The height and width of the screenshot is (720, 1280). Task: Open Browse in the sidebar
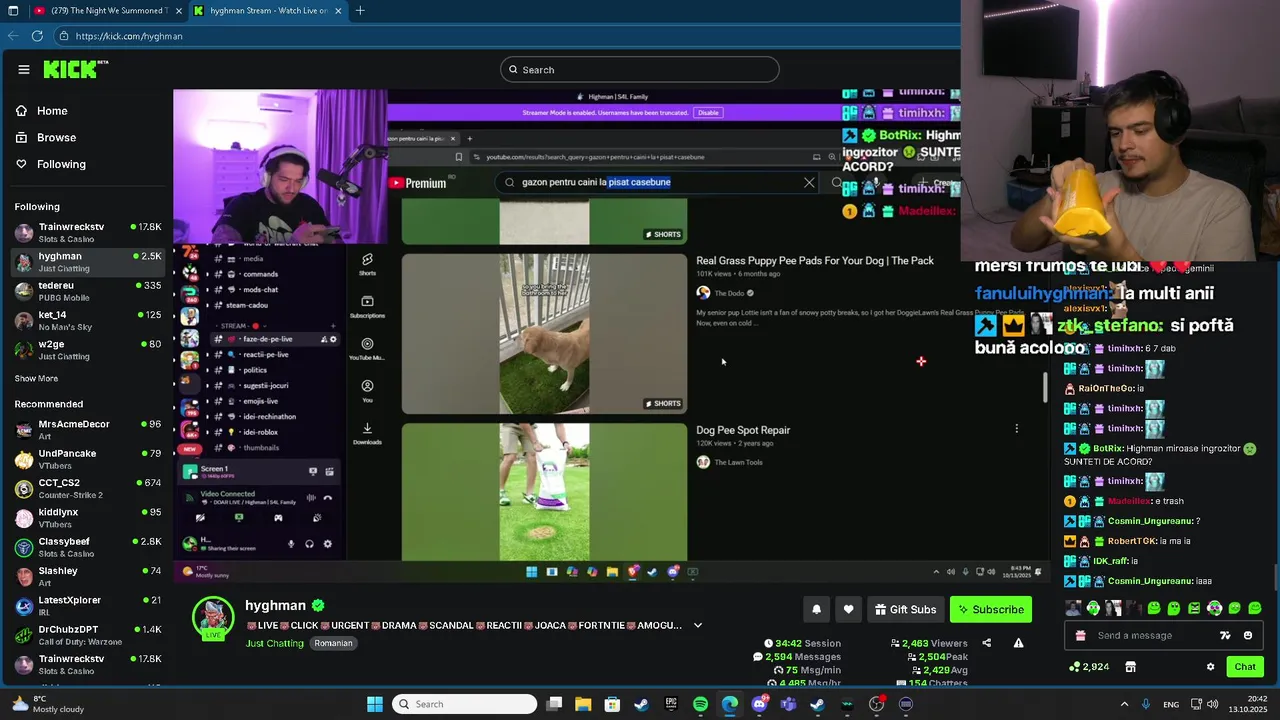pos(56,137)
